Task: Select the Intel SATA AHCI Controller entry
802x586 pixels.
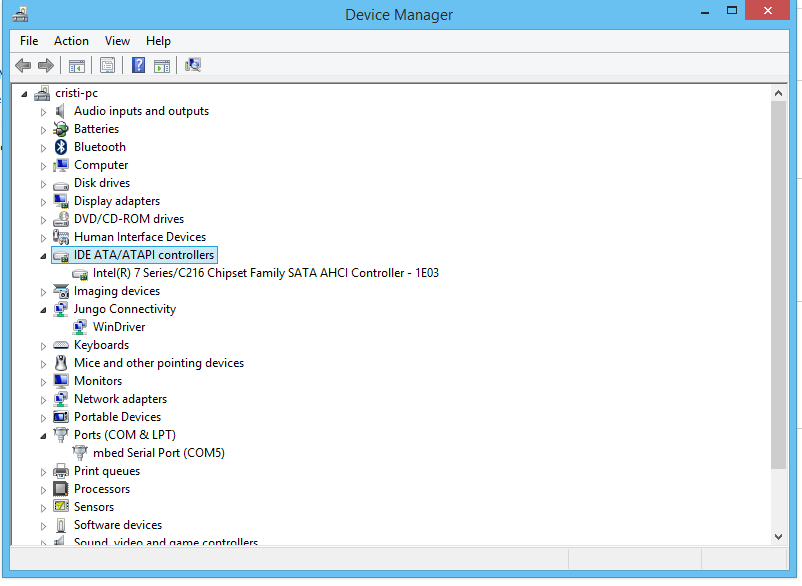Action: [x=265, y=273]
